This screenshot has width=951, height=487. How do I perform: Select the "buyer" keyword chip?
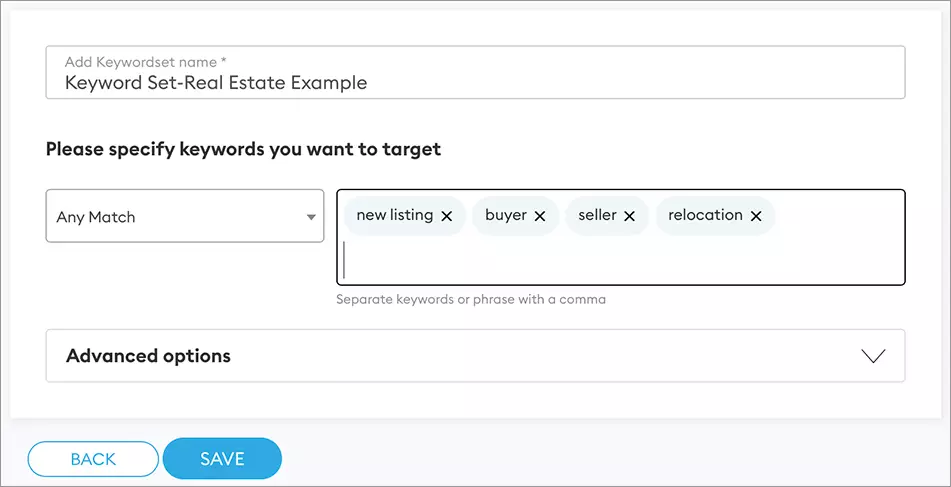[506, 215]
